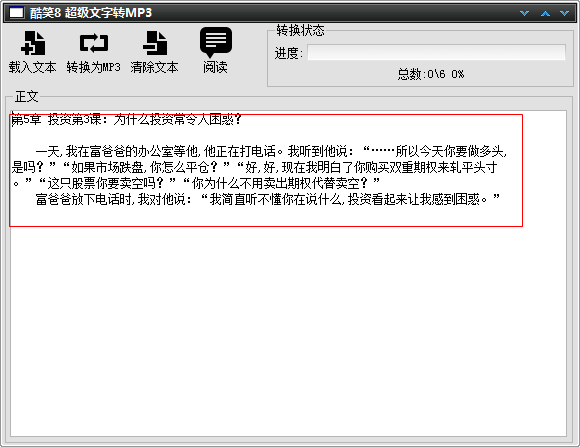Click the 正文 group label
Image resolution: width=580 pixels, height=447 pixels.
tap(26, 97)
